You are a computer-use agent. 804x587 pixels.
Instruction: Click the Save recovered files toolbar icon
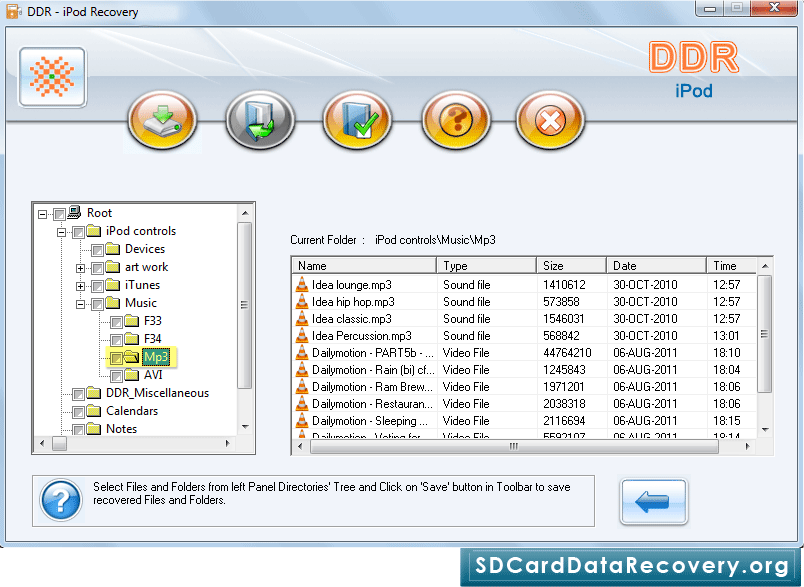pyautogui.click(x=260, y=119)
